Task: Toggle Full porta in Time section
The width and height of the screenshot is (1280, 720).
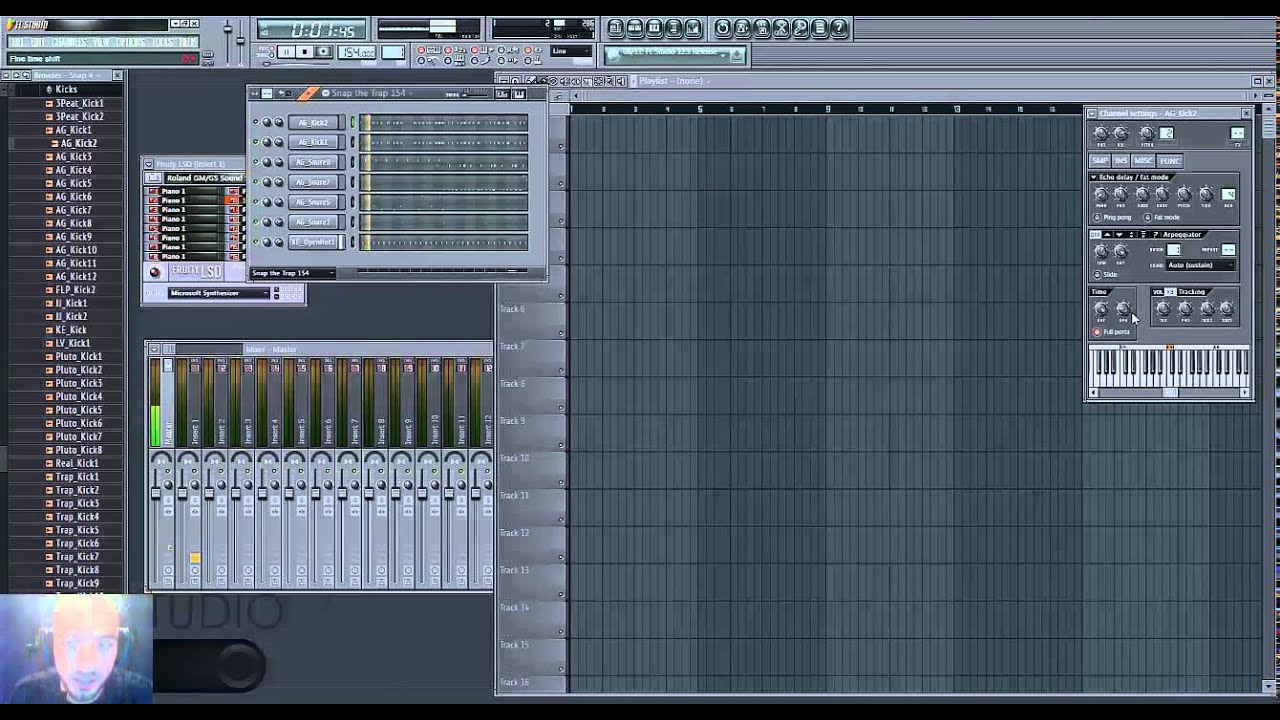Action: pyautogui.click(x=1096, y=331)
